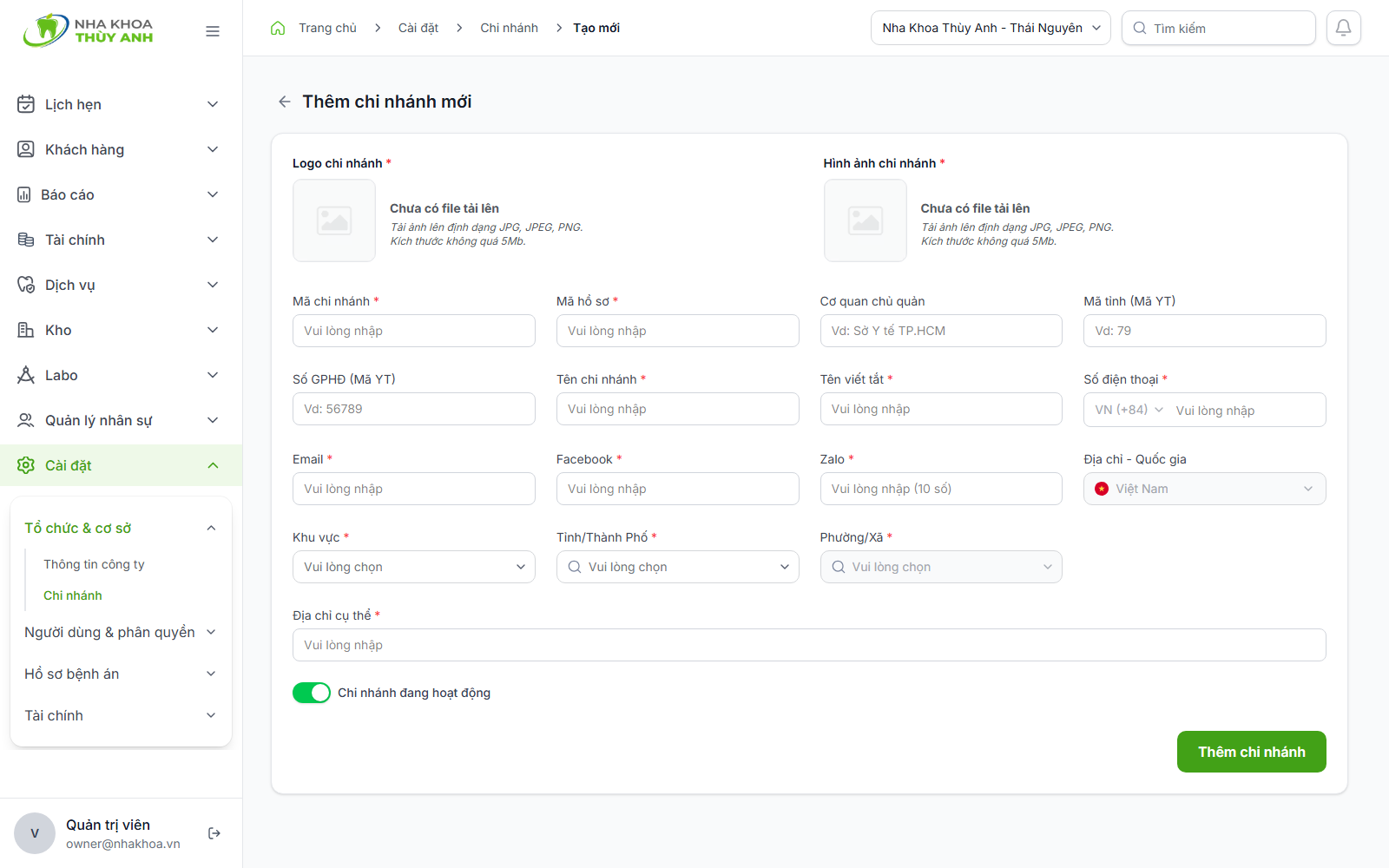Screen dimensions: 1389x868
Task: Click the Tài chính money icon in main menu
Action: [x=26, y=240]
